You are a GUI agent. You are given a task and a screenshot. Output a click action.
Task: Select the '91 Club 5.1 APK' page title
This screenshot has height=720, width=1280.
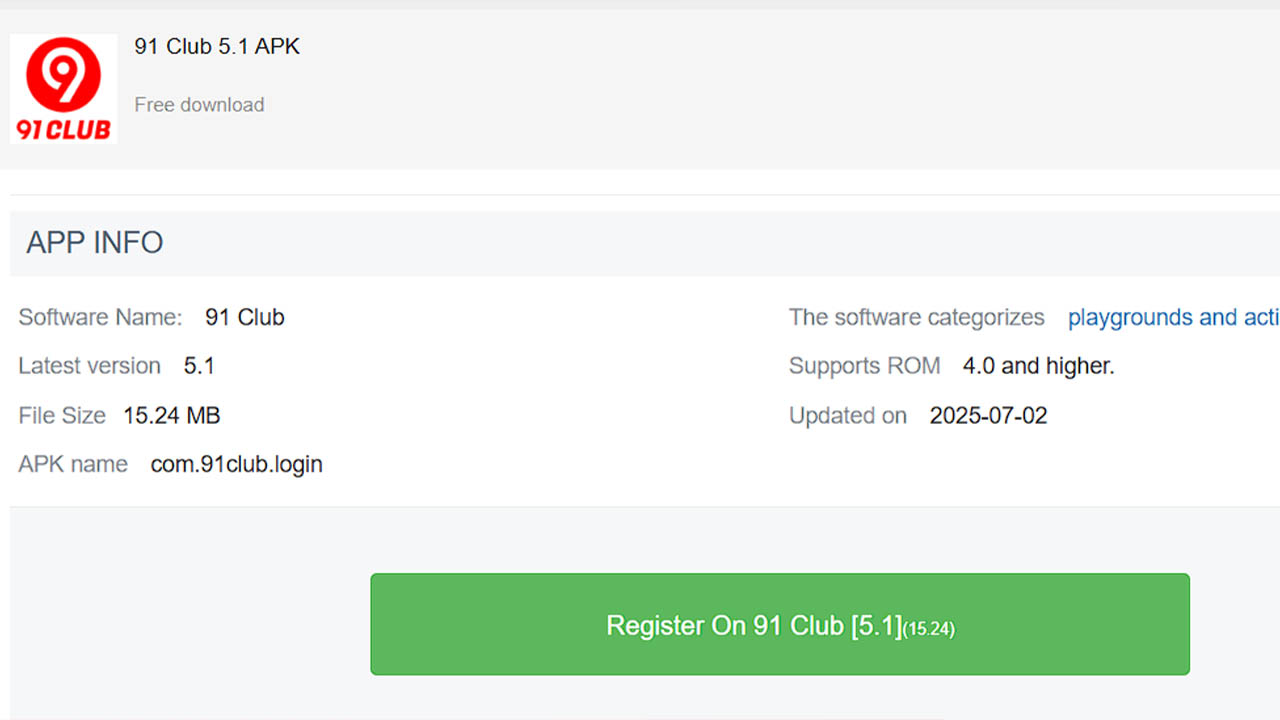[217, 46]
